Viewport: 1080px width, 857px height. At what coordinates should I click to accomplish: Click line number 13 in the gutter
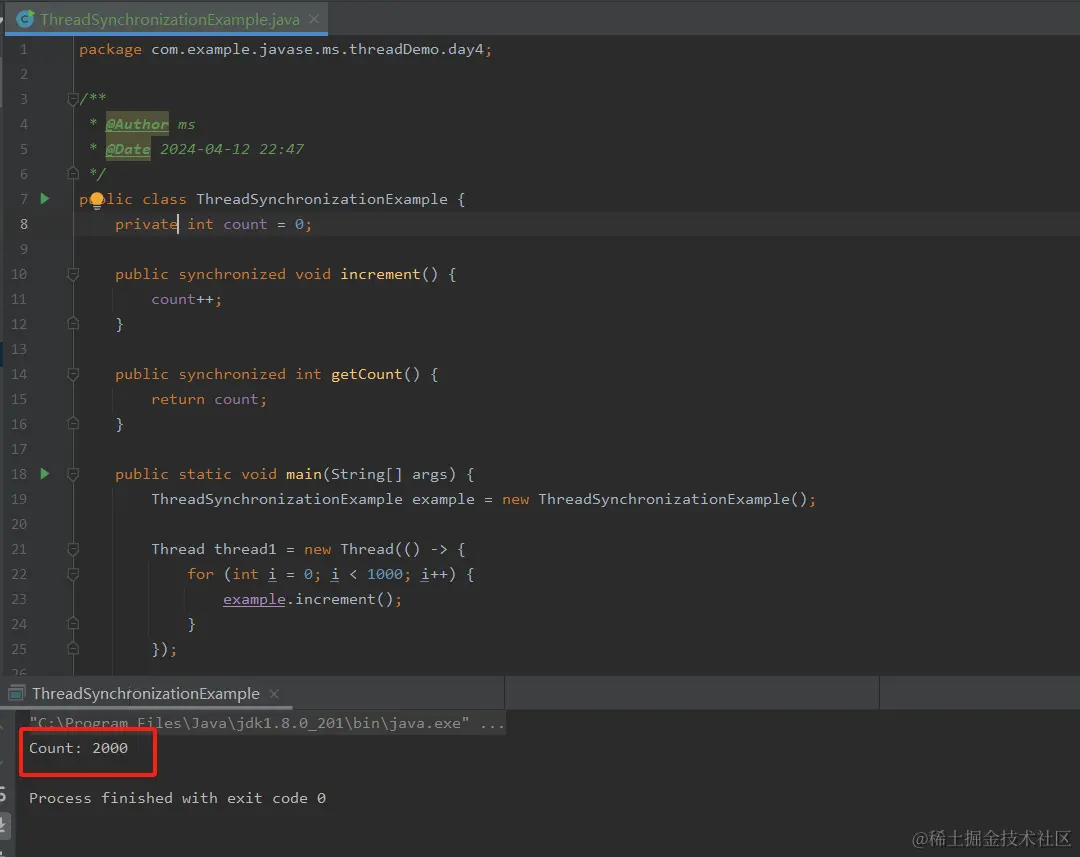pos(19,349)
